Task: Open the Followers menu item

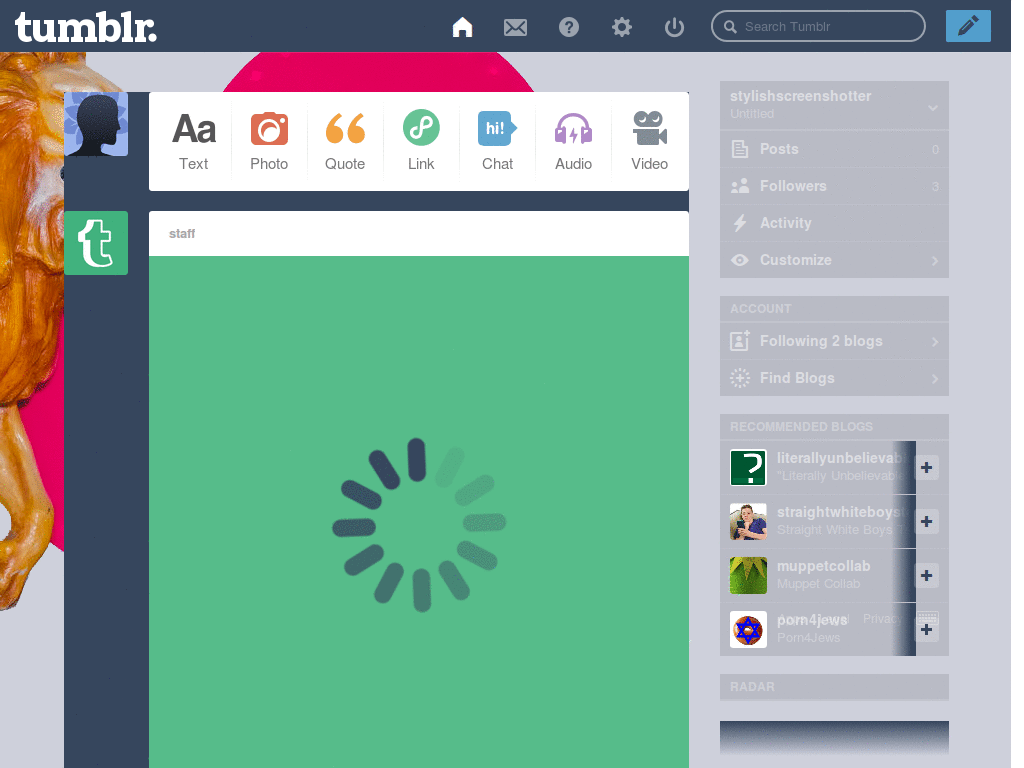Action: 834,186
